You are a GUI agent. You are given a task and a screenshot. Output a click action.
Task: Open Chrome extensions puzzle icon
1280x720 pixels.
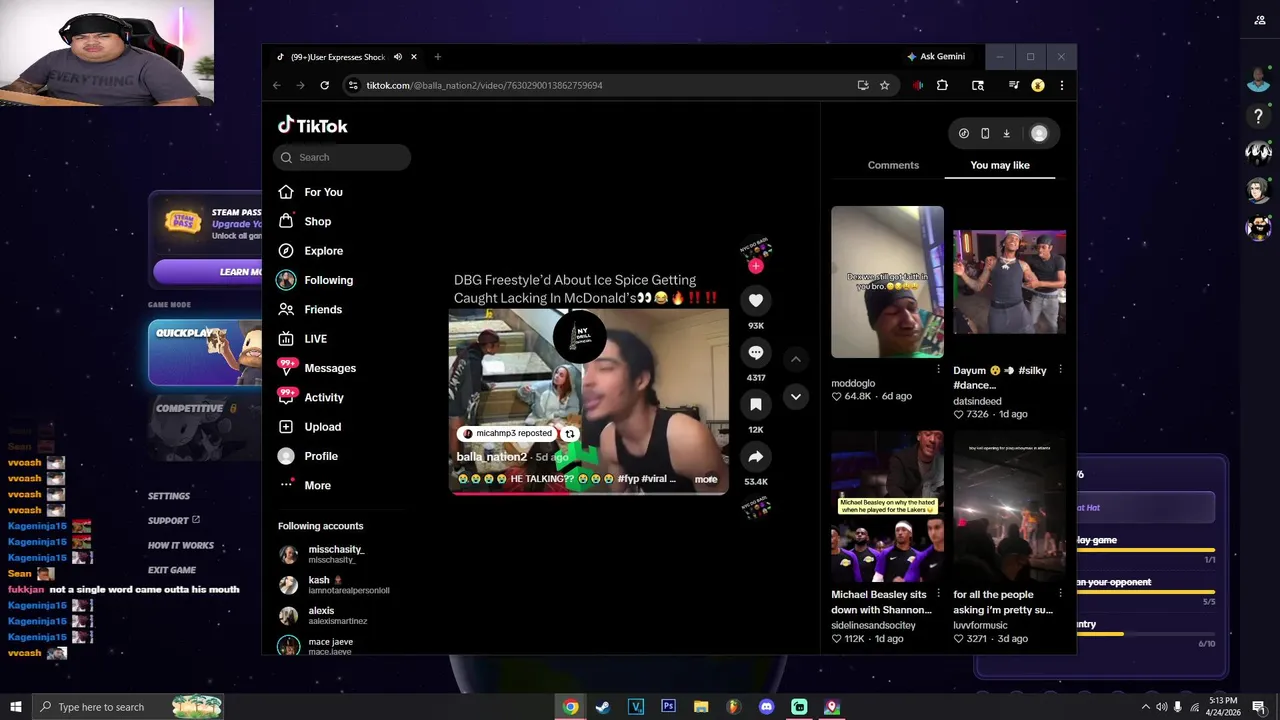point(942,86)
